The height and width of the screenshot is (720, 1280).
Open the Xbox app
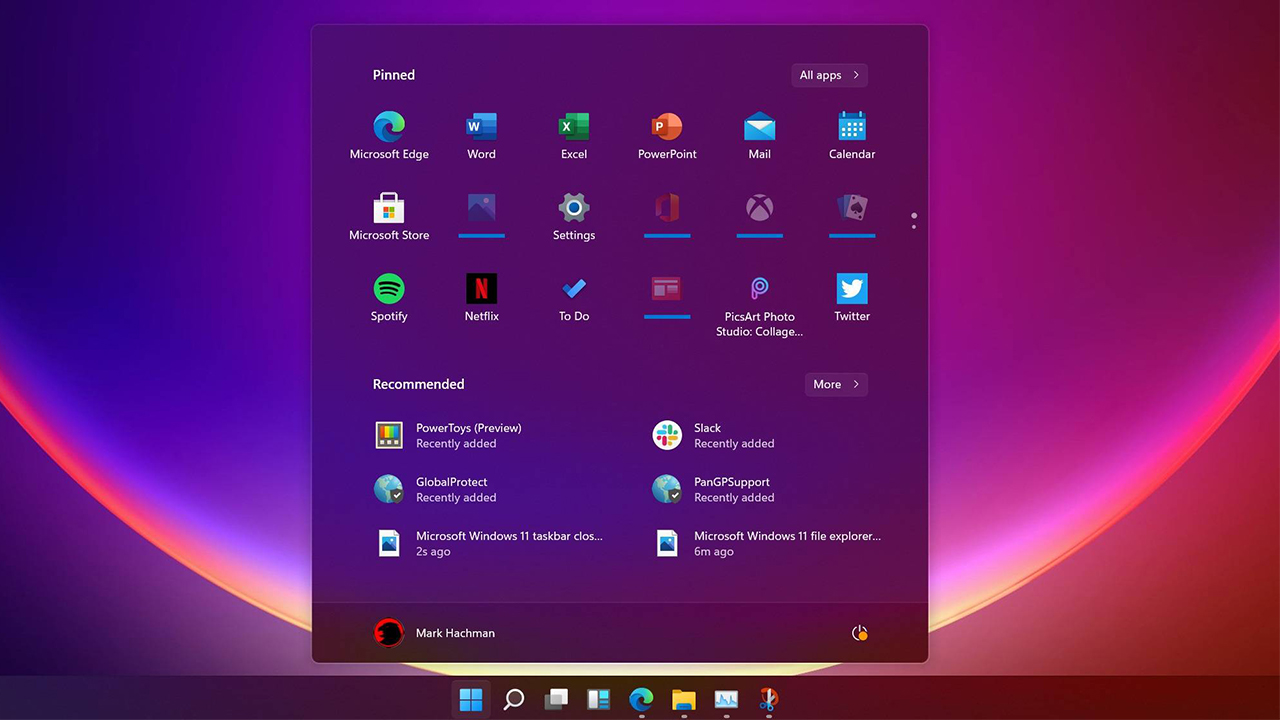coord(759,215)
